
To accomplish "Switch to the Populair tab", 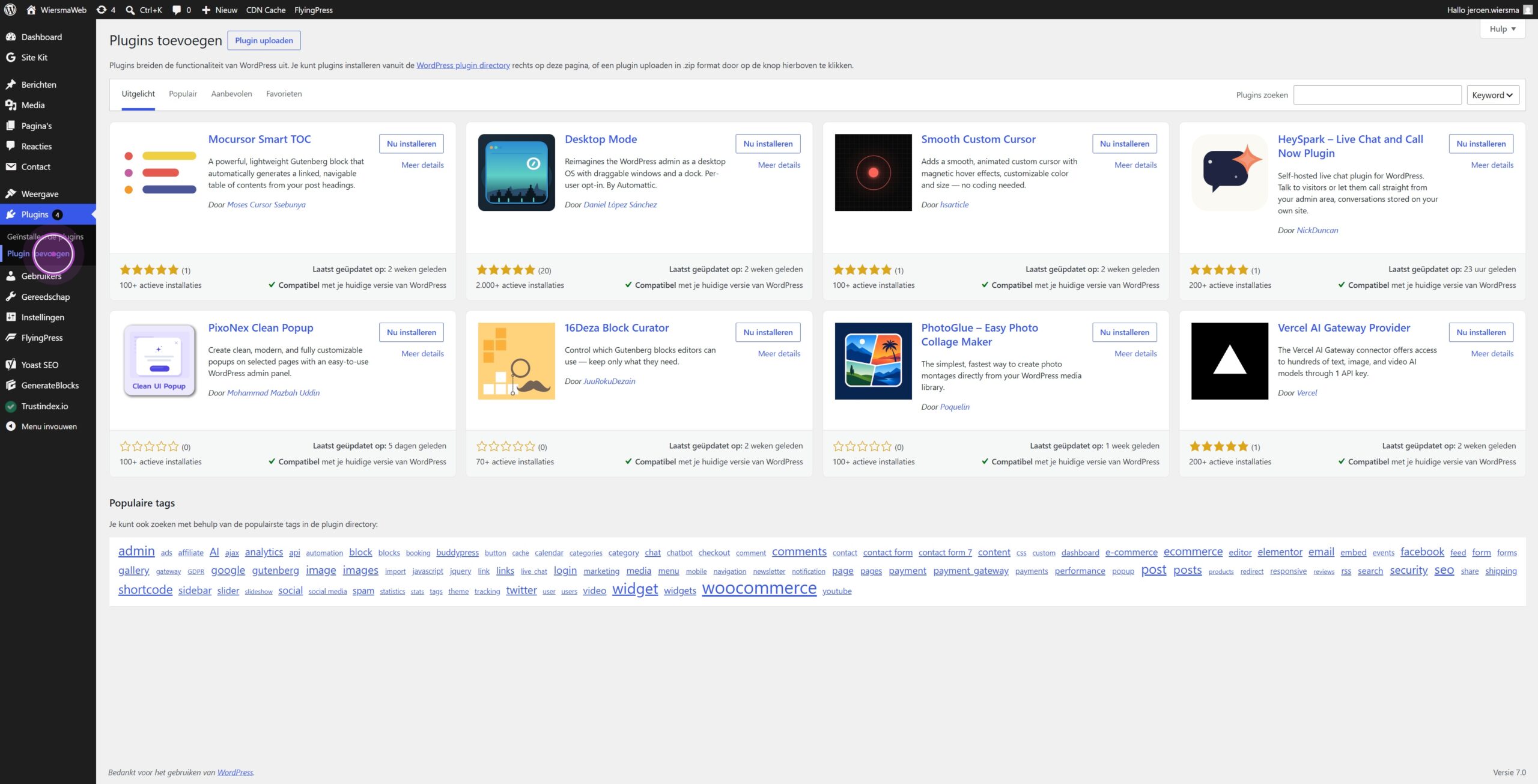I will (x=183, y=94).
